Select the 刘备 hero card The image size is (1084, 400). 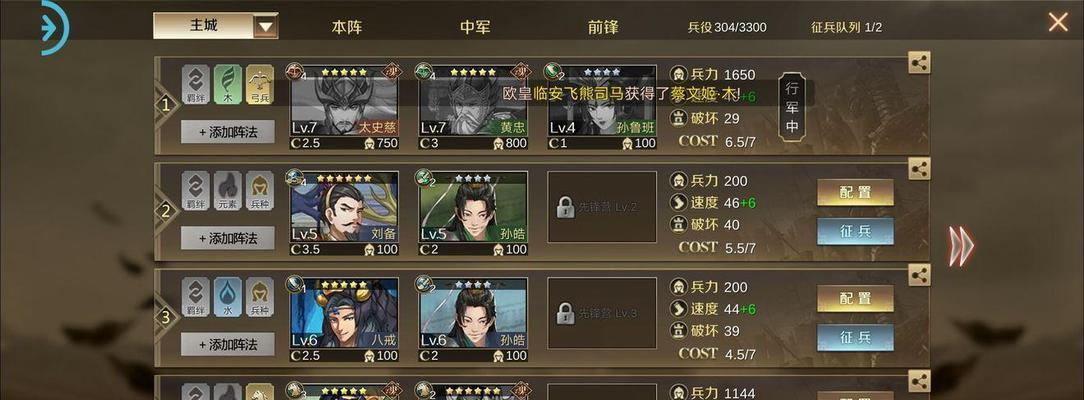pyautogui.click(x=344, y=213)
